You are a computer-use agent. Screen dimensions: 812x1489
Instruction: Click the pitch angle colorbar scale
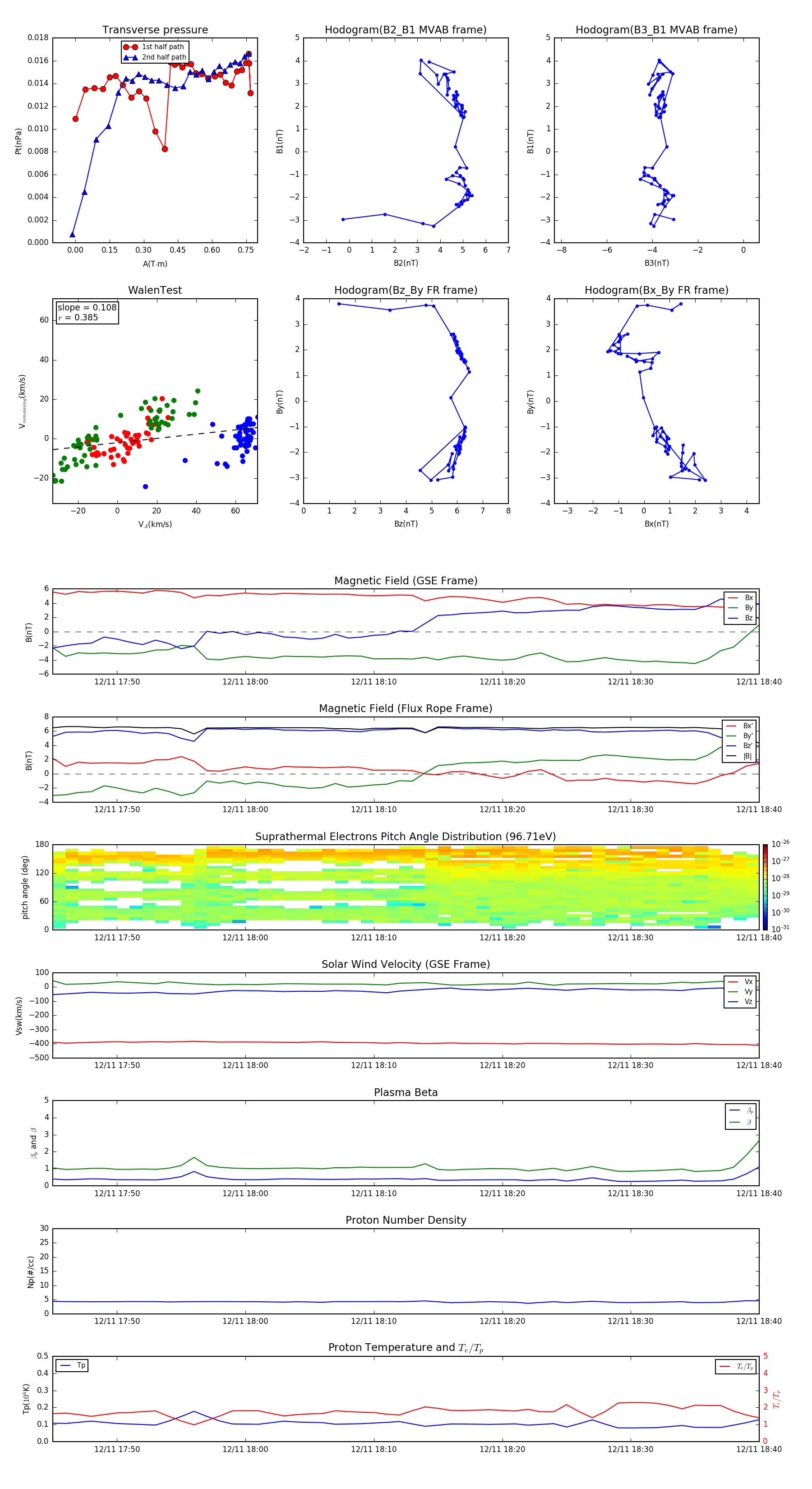[765, 887]
